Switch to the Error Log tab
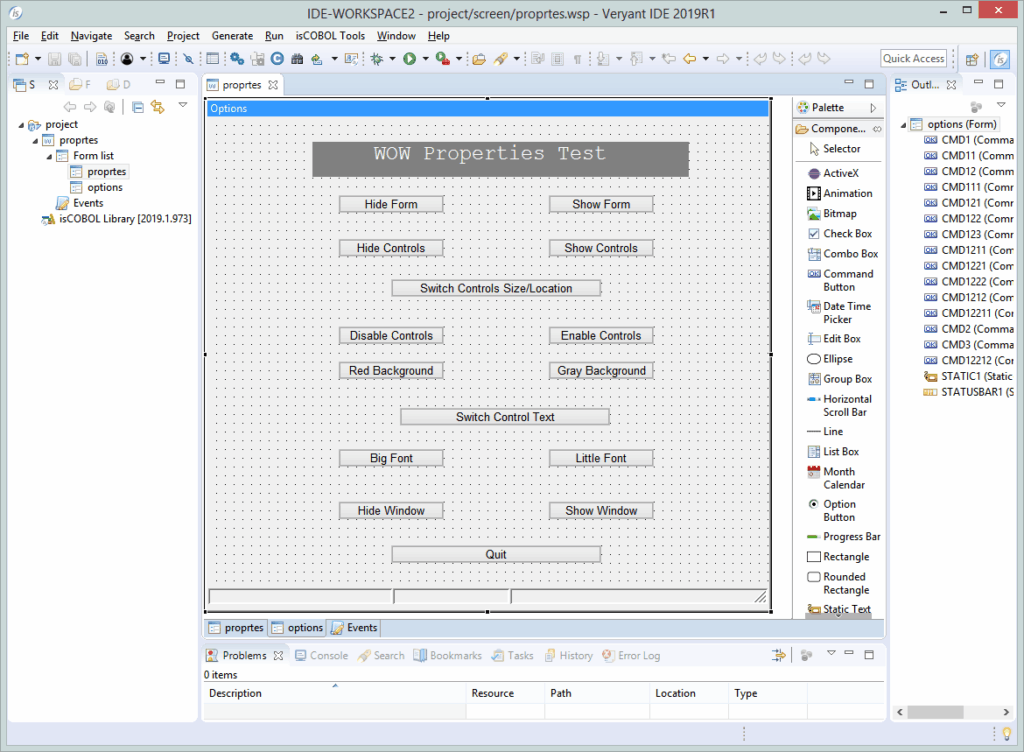Image resolution: width=1024 pixels, height=752 pixels. click(x=631, y=655)
